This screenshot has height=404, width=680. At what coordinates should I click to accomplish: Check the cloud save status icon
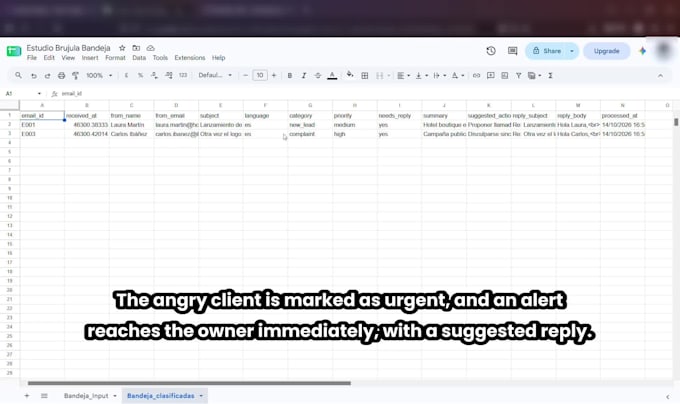[150, 48]
